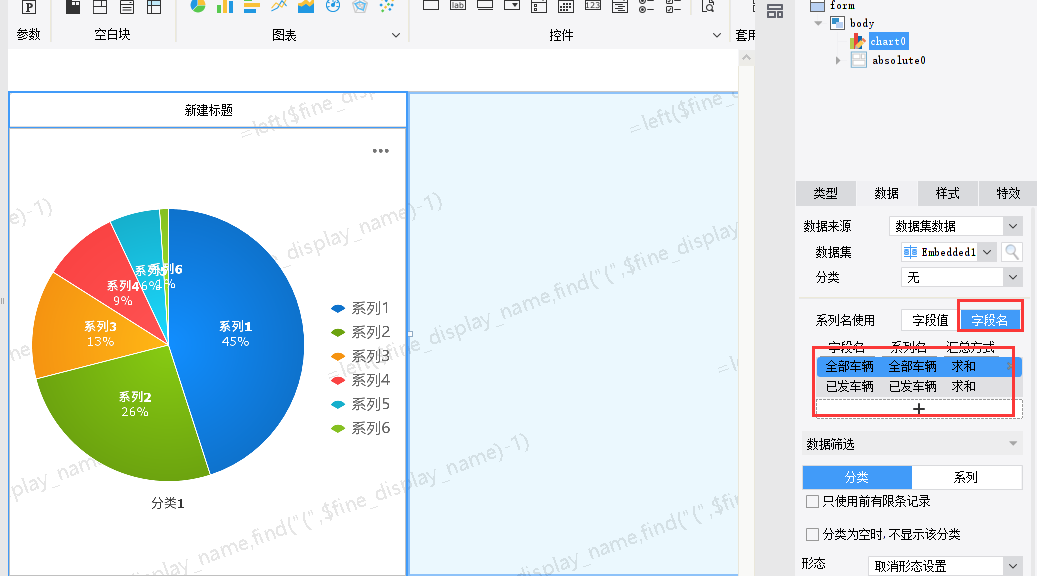Screen dimensions: 1037x576
Task: Toggle legend entry 系列2
Action: (360, 332)
